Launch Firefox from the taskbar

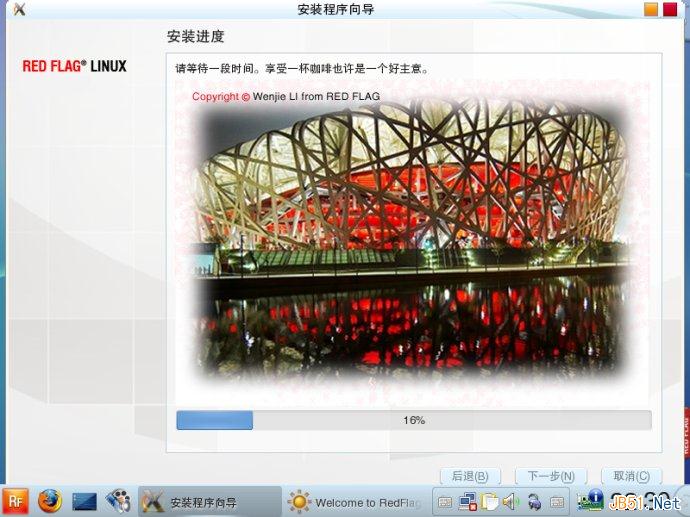[x=50, y=502]
